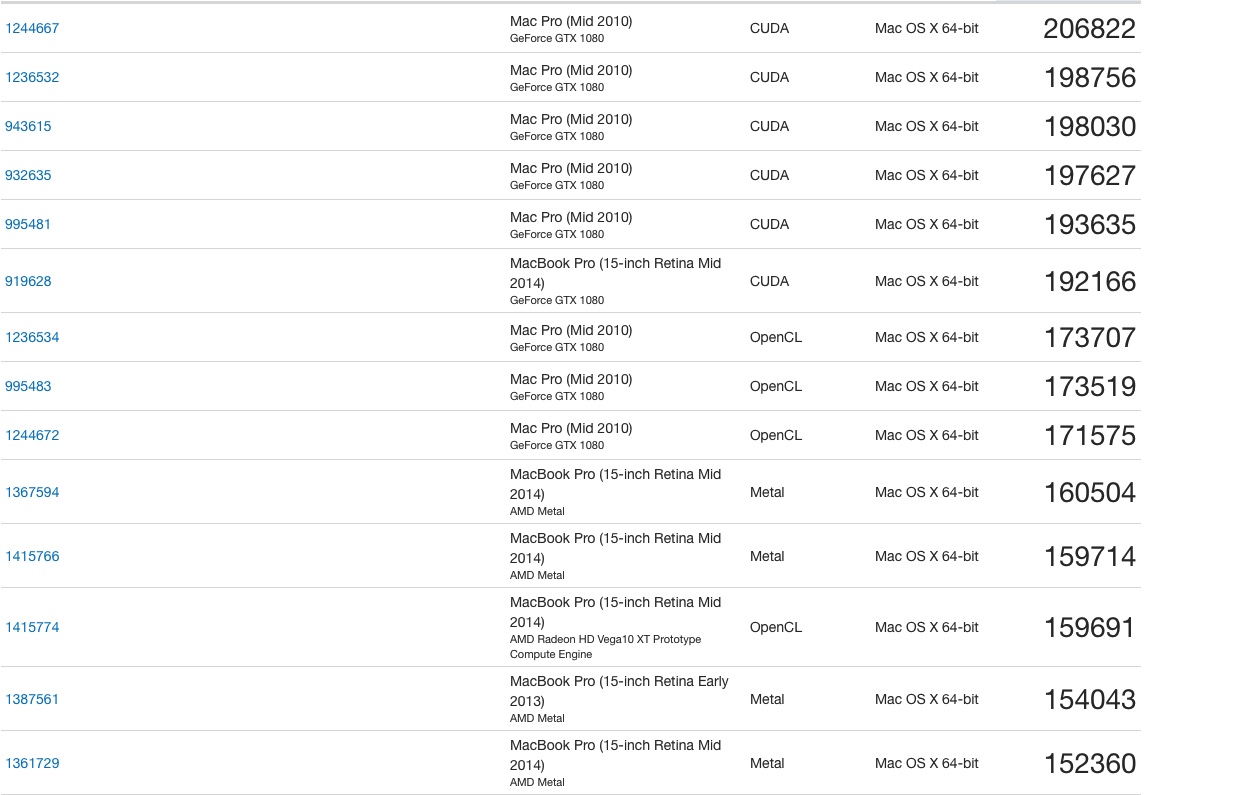This screenshot has height=795, width=1258.
Task: View Metal result 1367594
Action: point(32,493)
